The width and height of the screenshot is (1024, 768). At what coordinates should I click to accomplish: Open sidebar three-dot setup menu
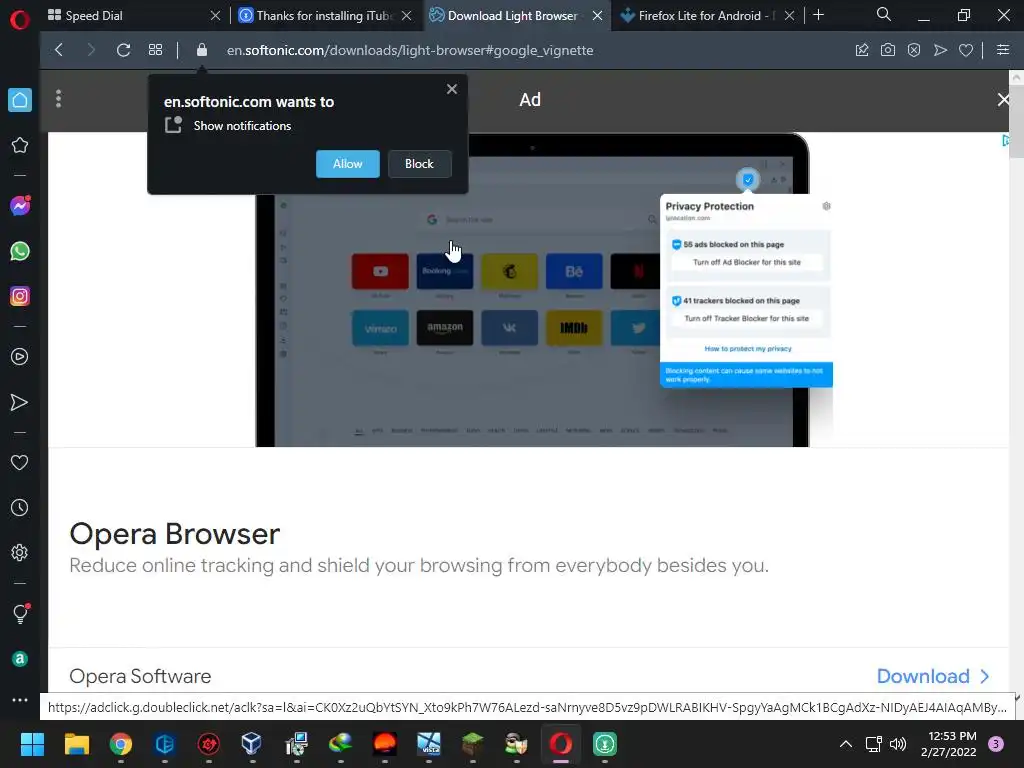click(x=20, y=699)
